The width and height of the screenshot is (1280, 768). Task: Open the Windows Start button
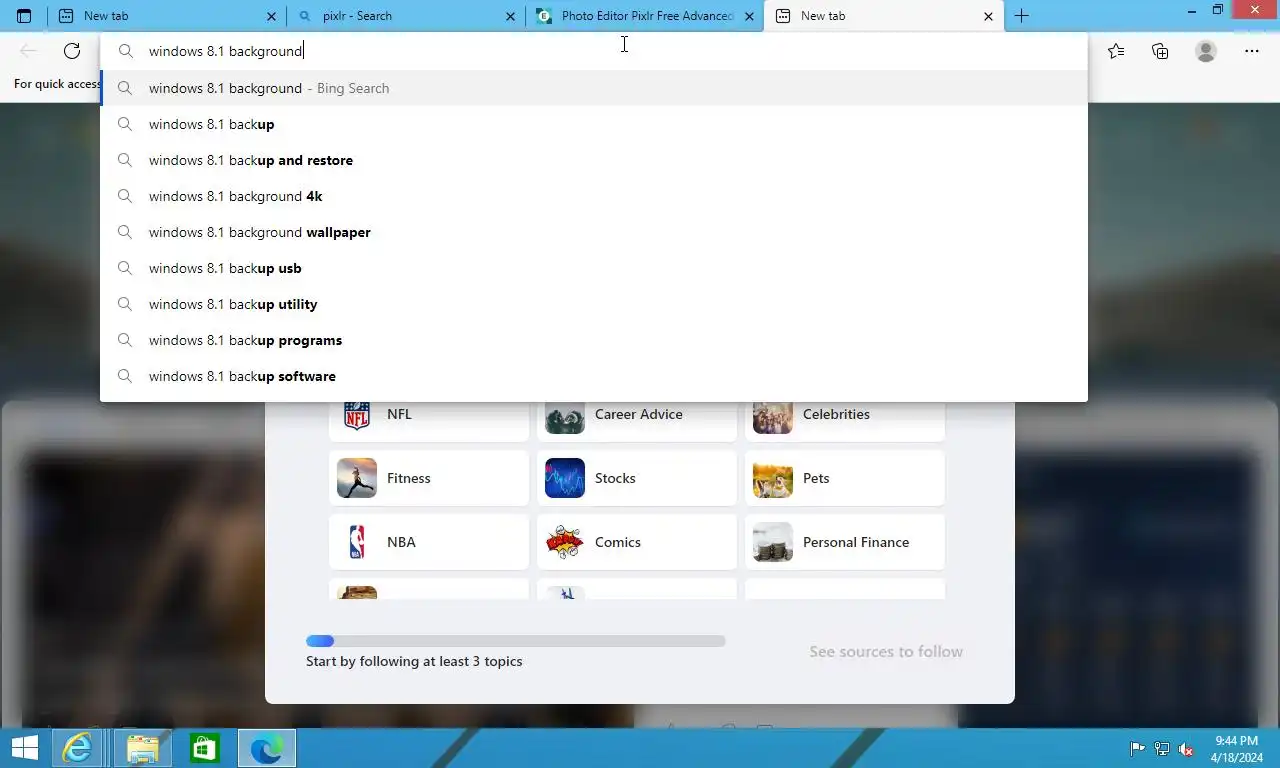tap(24, 748)
